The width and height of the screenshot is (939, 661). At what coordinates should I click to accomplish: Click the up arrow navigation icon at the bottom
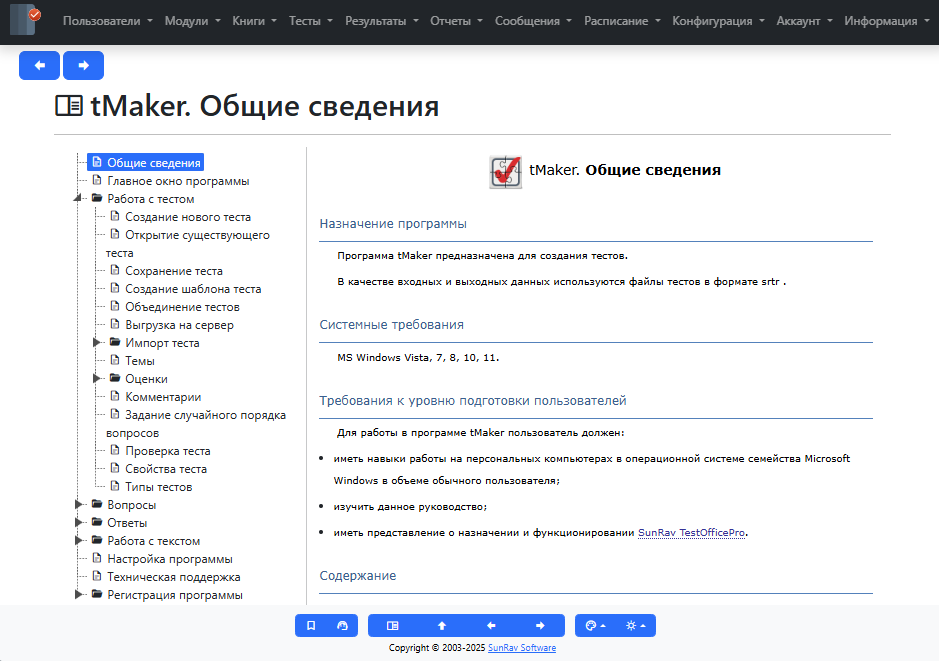(x=442, y=625)
